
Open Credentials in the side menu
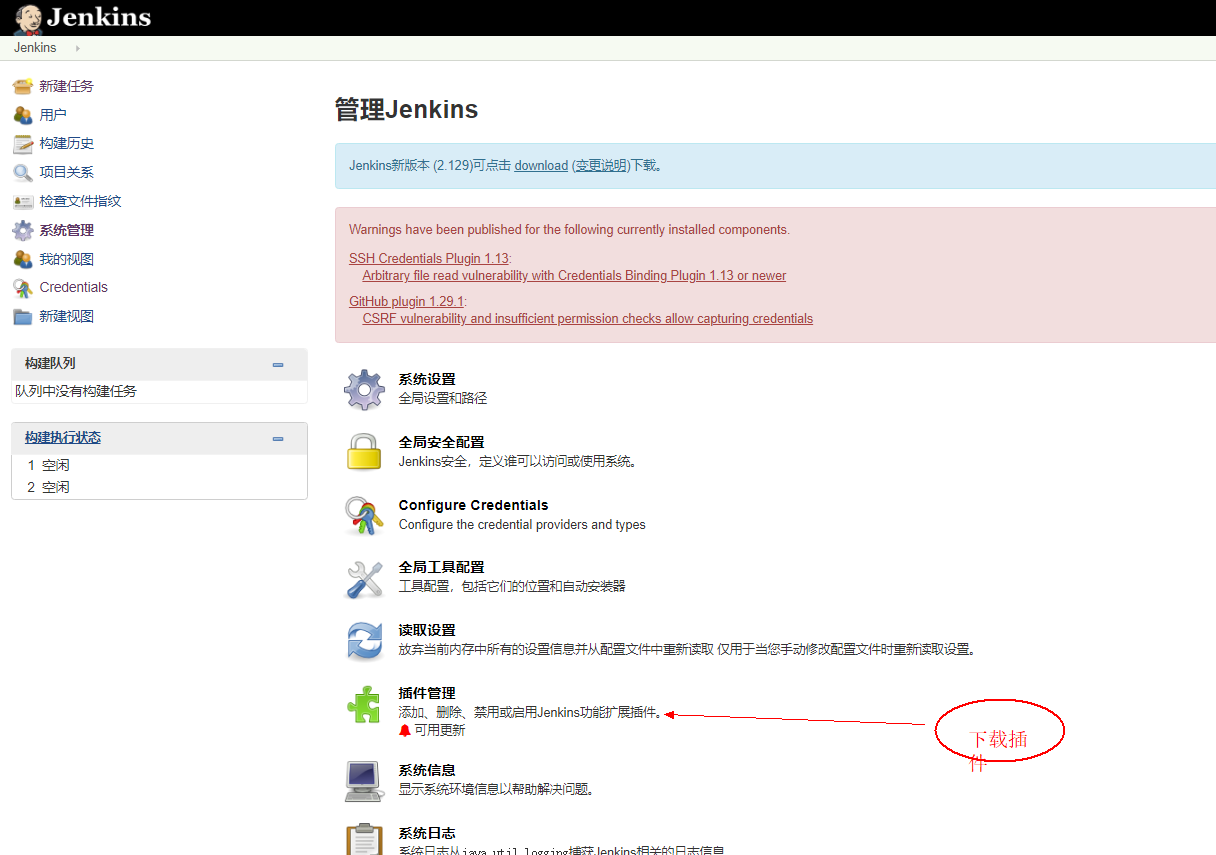click(74, 288)
